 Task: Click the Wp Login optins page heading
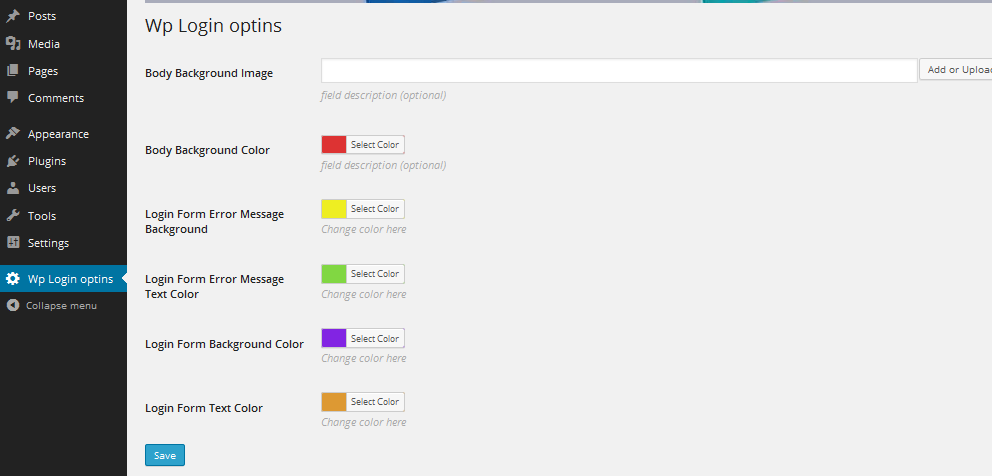click(x=213, y=26)
